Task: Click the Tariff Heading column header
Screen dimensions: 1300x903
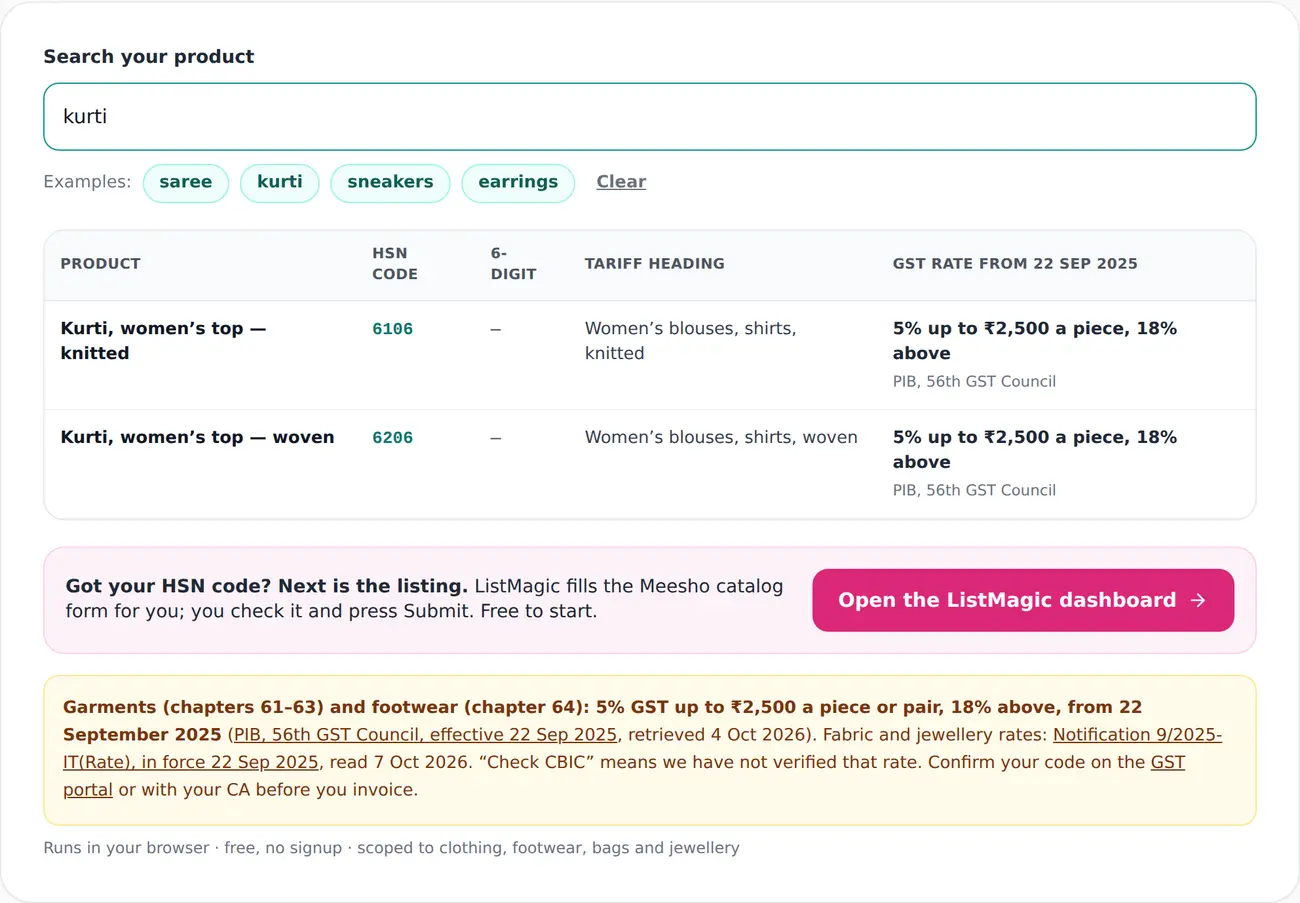Action: pyautogui.click(x=655, y=264)
